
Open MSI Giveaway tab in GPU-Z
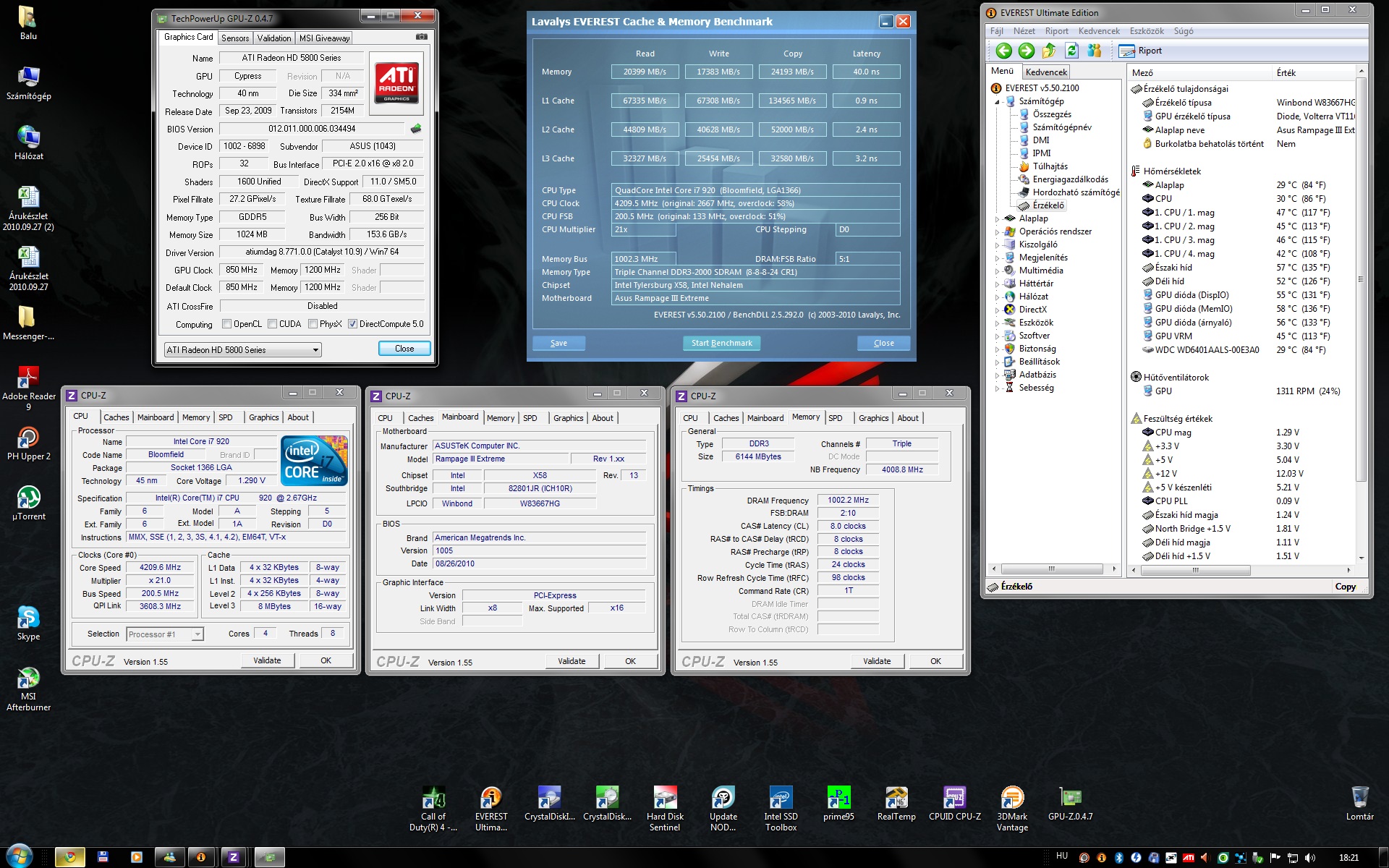[x=325, y=38]
